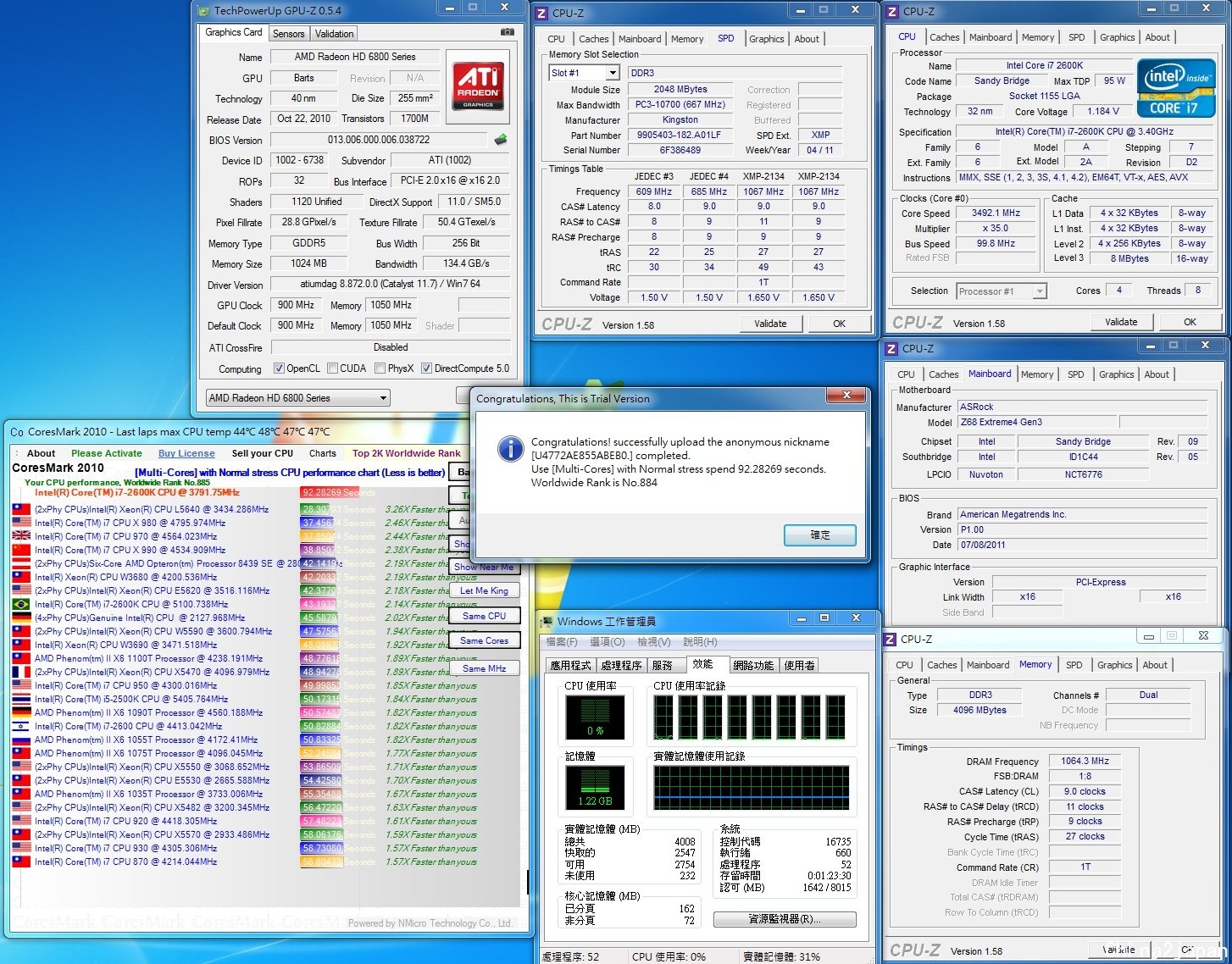Screen dimensions: 1232x964
Task: Click the ATI Radeon Graphics logo
Action: click(478, 86)
